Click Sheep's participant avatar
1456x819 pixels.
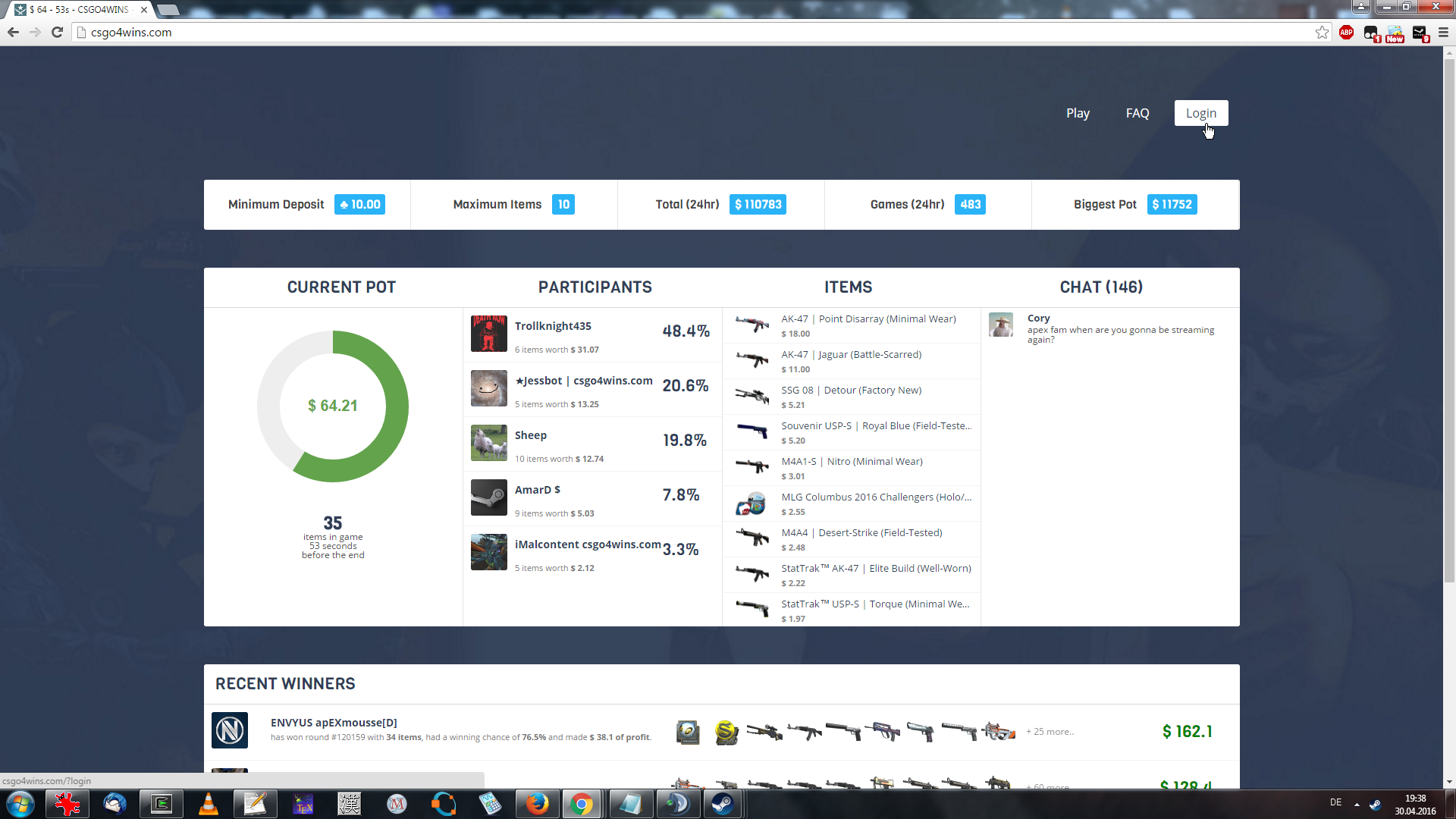point(488,443)
